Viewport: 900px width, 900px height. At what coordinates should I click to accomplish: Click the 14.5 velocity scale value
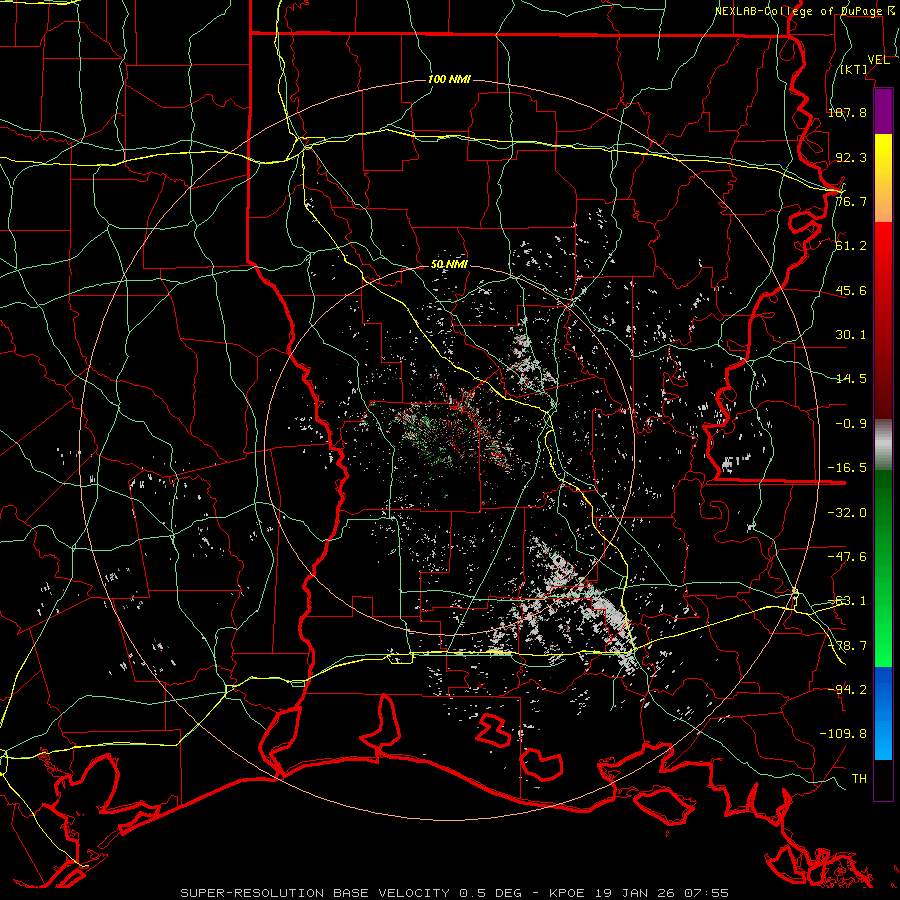pyautogui.click(x=851, y=379)
